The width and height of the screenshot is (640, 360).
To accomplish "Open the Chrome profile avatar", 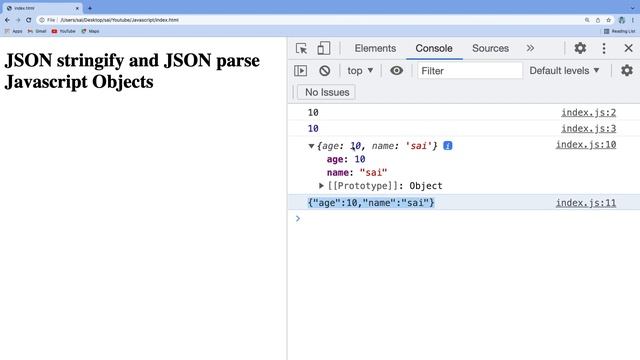I will [x=622, y=20].
